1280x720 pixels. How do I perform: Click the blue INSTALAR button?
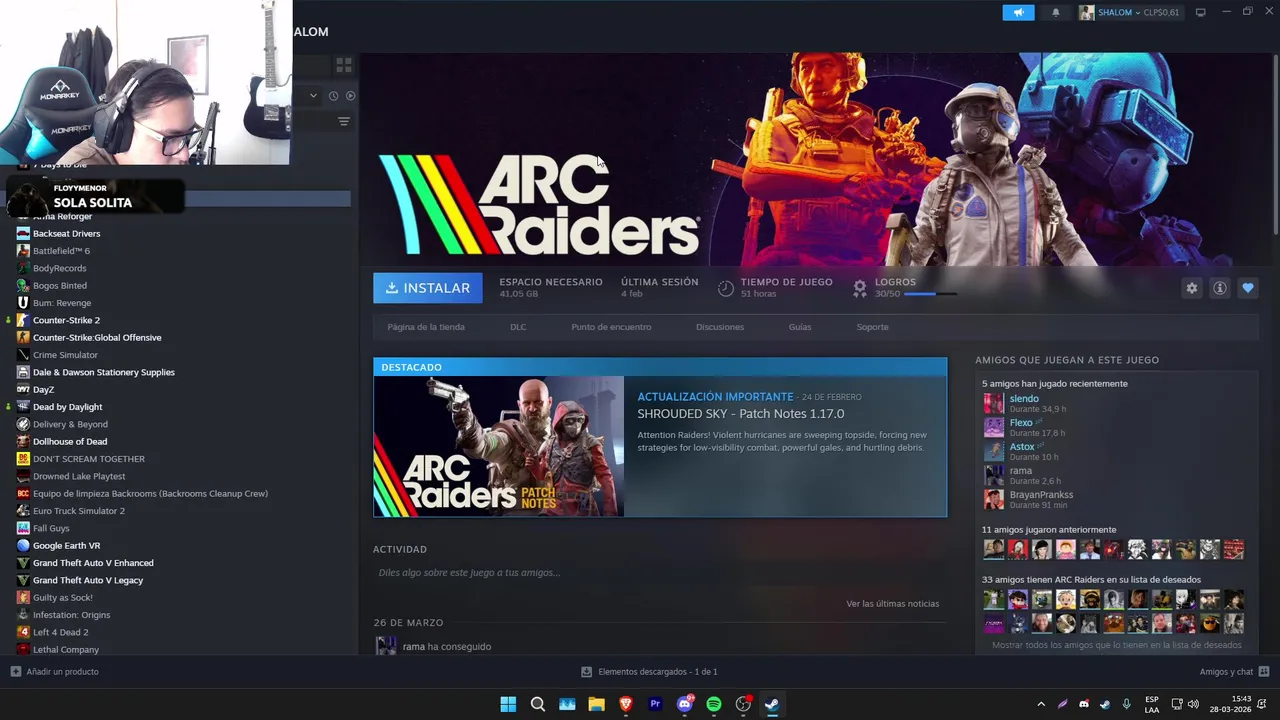[x=428, y=288]
